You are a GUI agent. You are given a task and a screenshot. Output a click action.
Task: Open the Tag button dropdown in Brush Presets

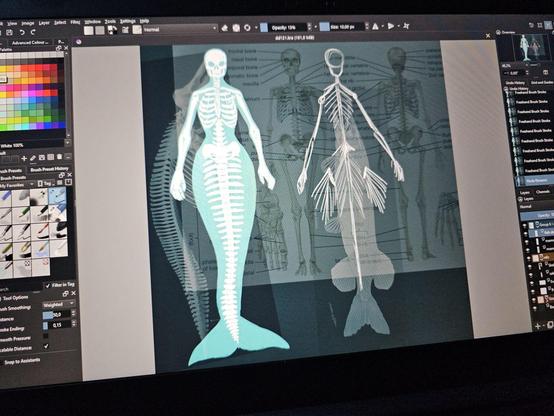(47, 183)
